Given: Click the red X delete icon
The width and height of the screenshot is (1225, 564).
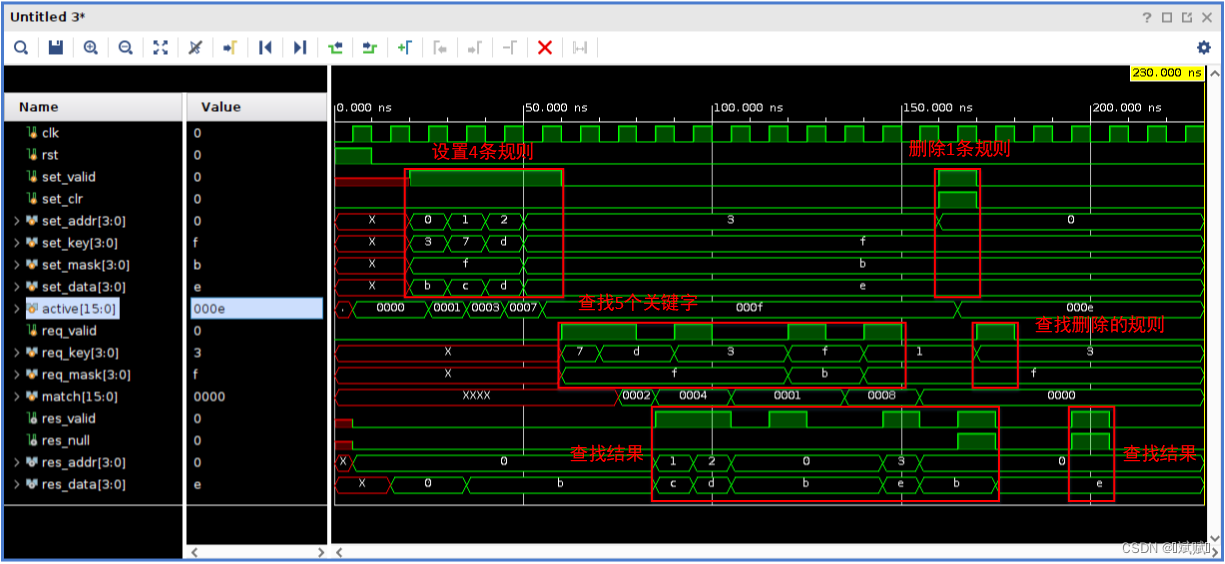Looking at the screenshot, I should point(545,47).
